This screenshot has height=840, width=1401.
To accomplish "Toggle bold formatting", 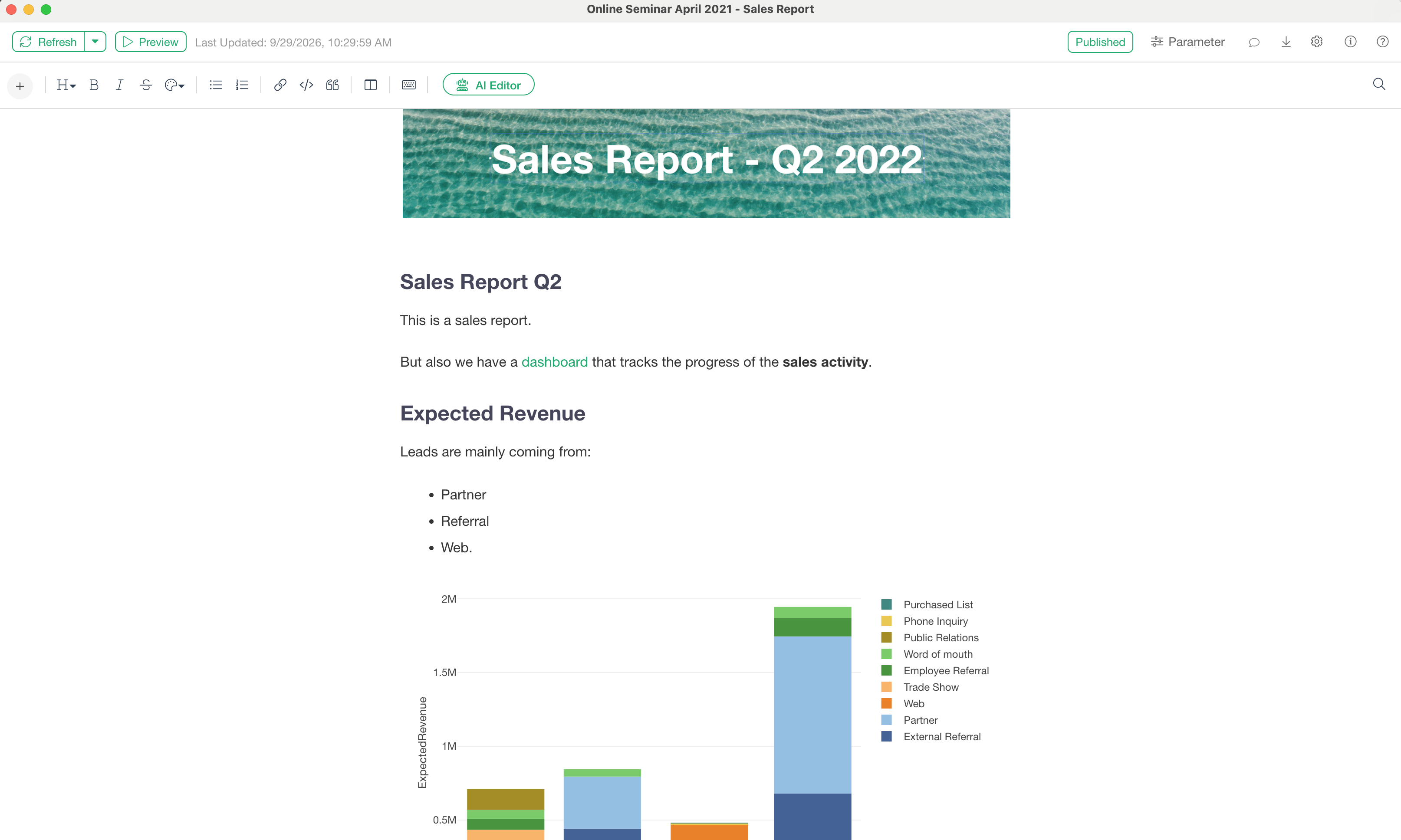I will [x=94, y=85].
